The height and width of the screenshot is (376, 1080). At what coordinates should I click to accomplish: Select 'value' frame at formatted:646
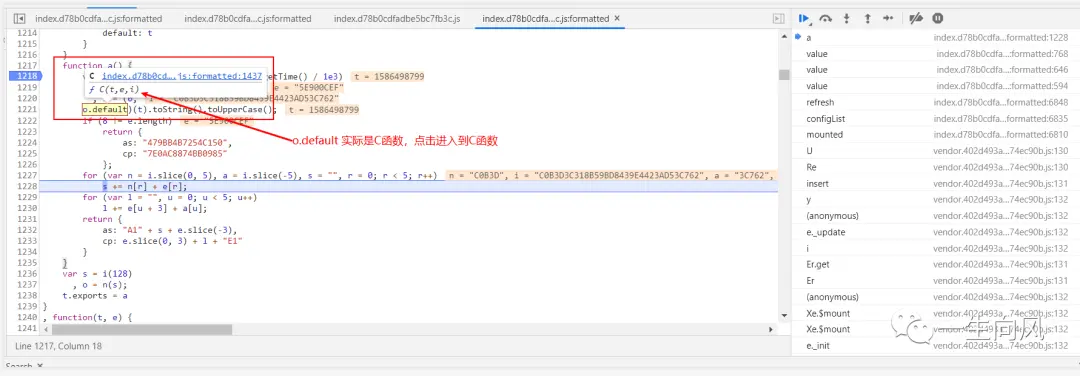[935, 70]
